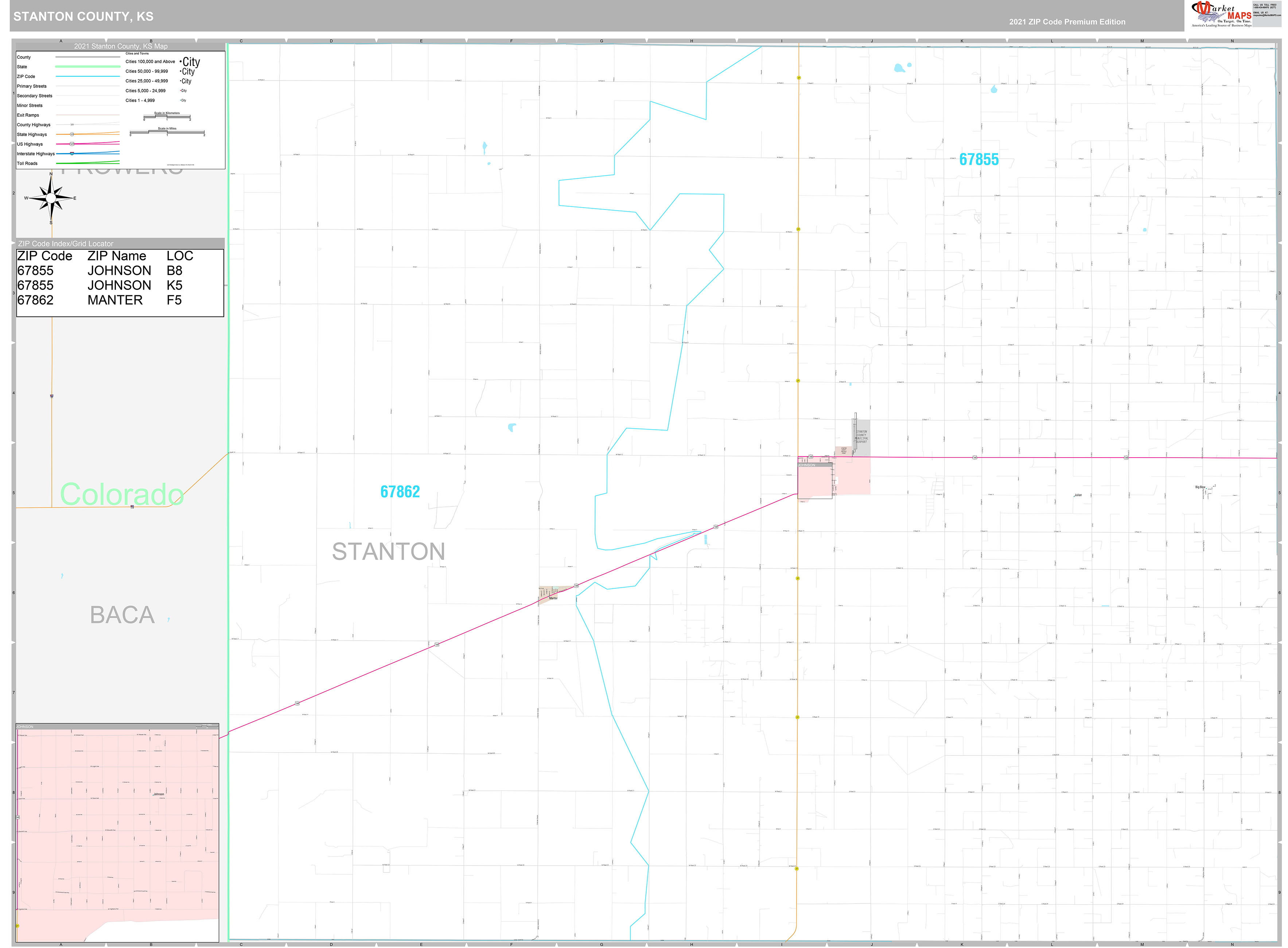1288x948 pixels.
Task: Click the US Highways shield icon in legend
Action: pos(72,144)
